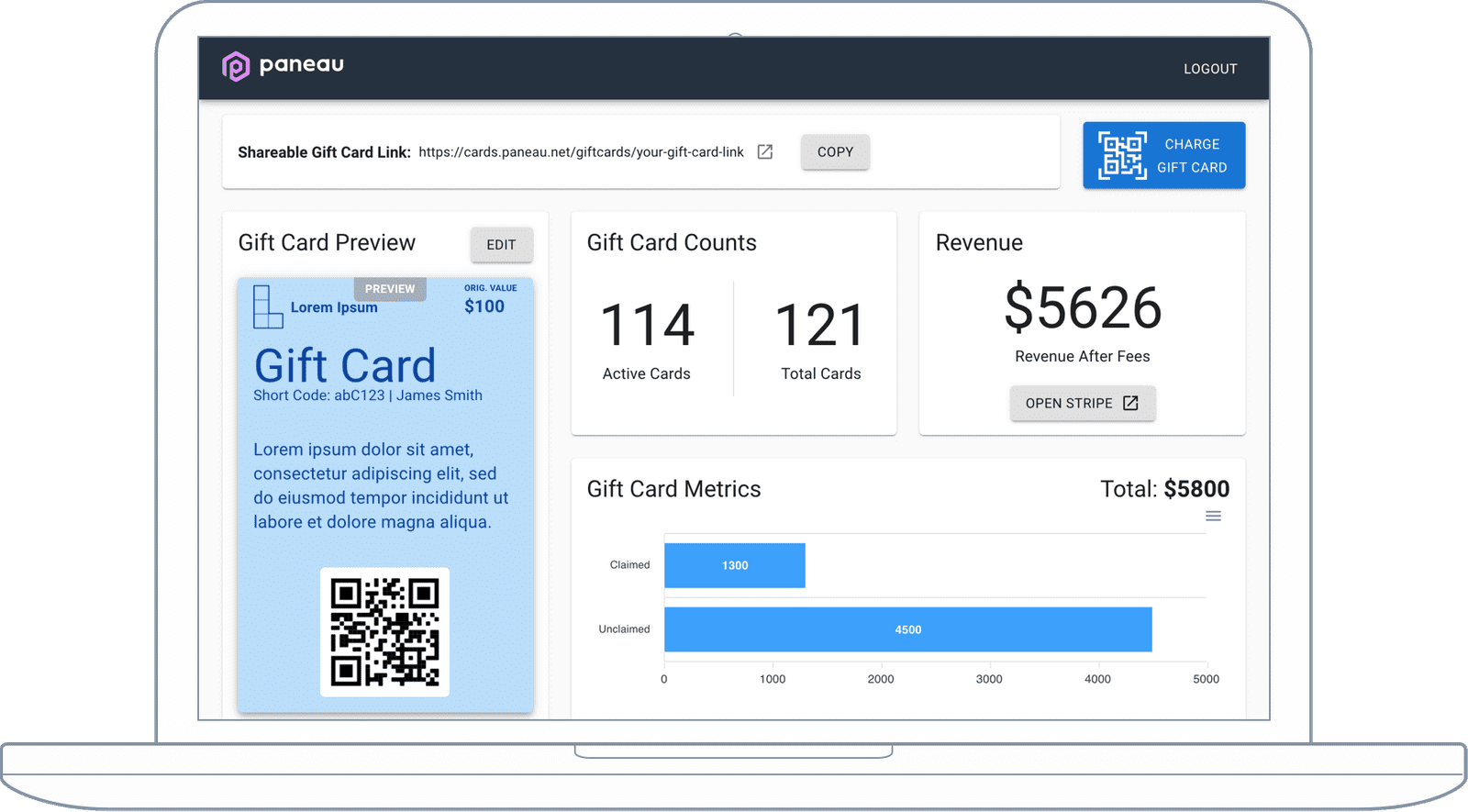Open the chart hamburger menu icon

(1213, 517)
